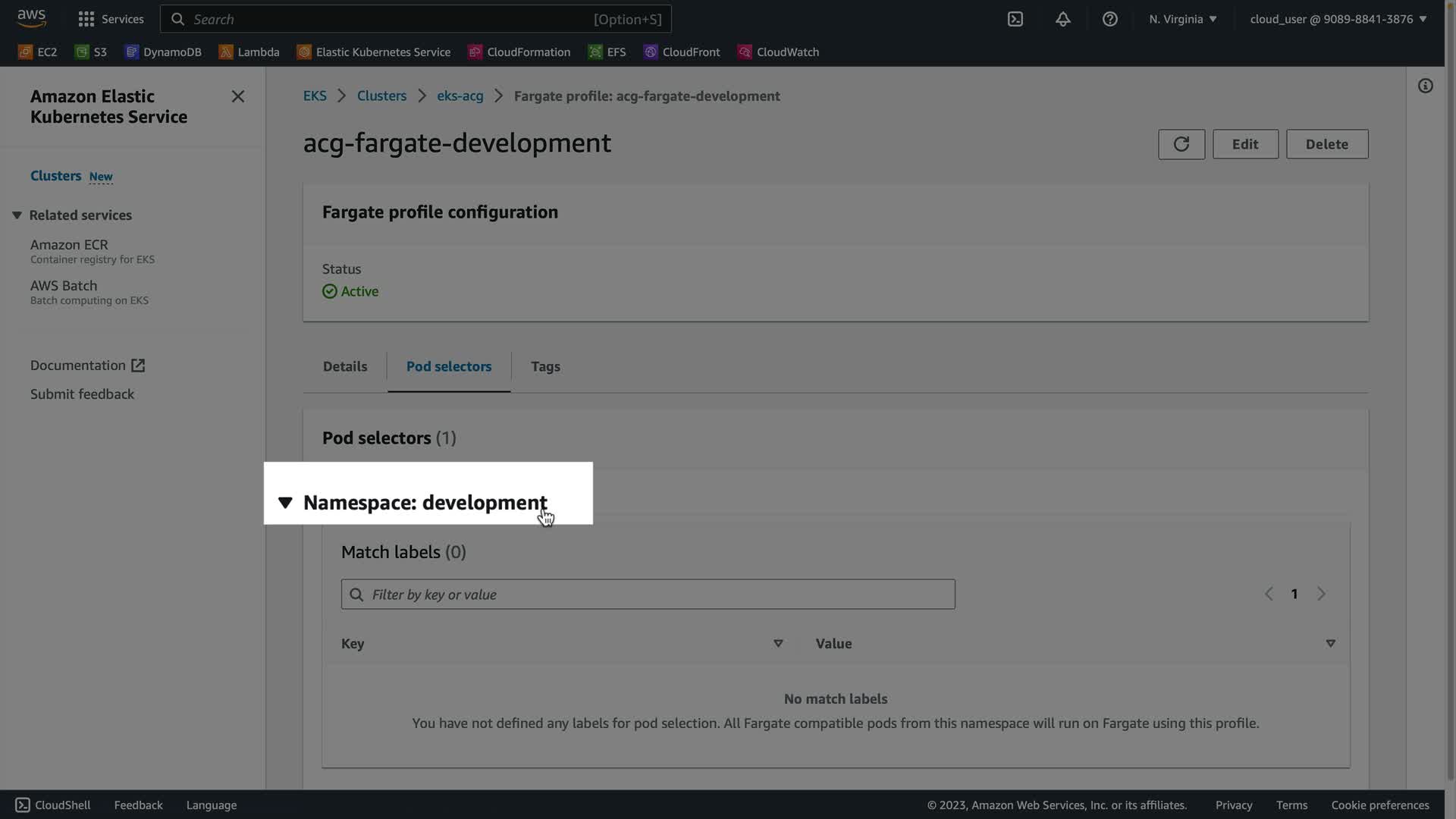Image resolution: width=1456 pixels, height=819 pixels.
Task: Close the EKS side navigation panel
Action: [x=237, y=96]
